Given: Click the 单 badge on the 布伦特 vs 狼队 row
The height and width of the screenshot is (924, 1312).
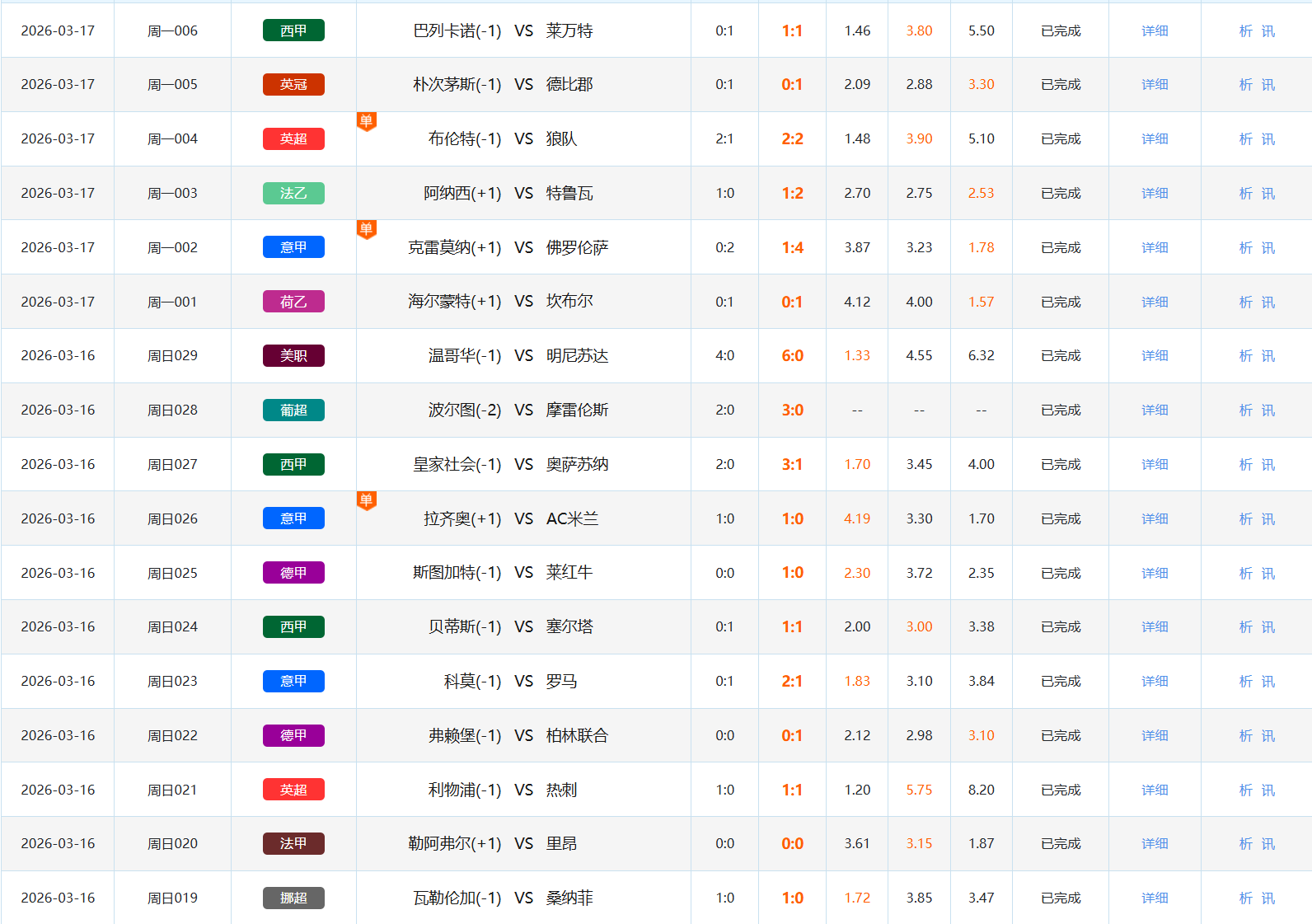Looking at the screenshot, I should (x=367, y=121).
